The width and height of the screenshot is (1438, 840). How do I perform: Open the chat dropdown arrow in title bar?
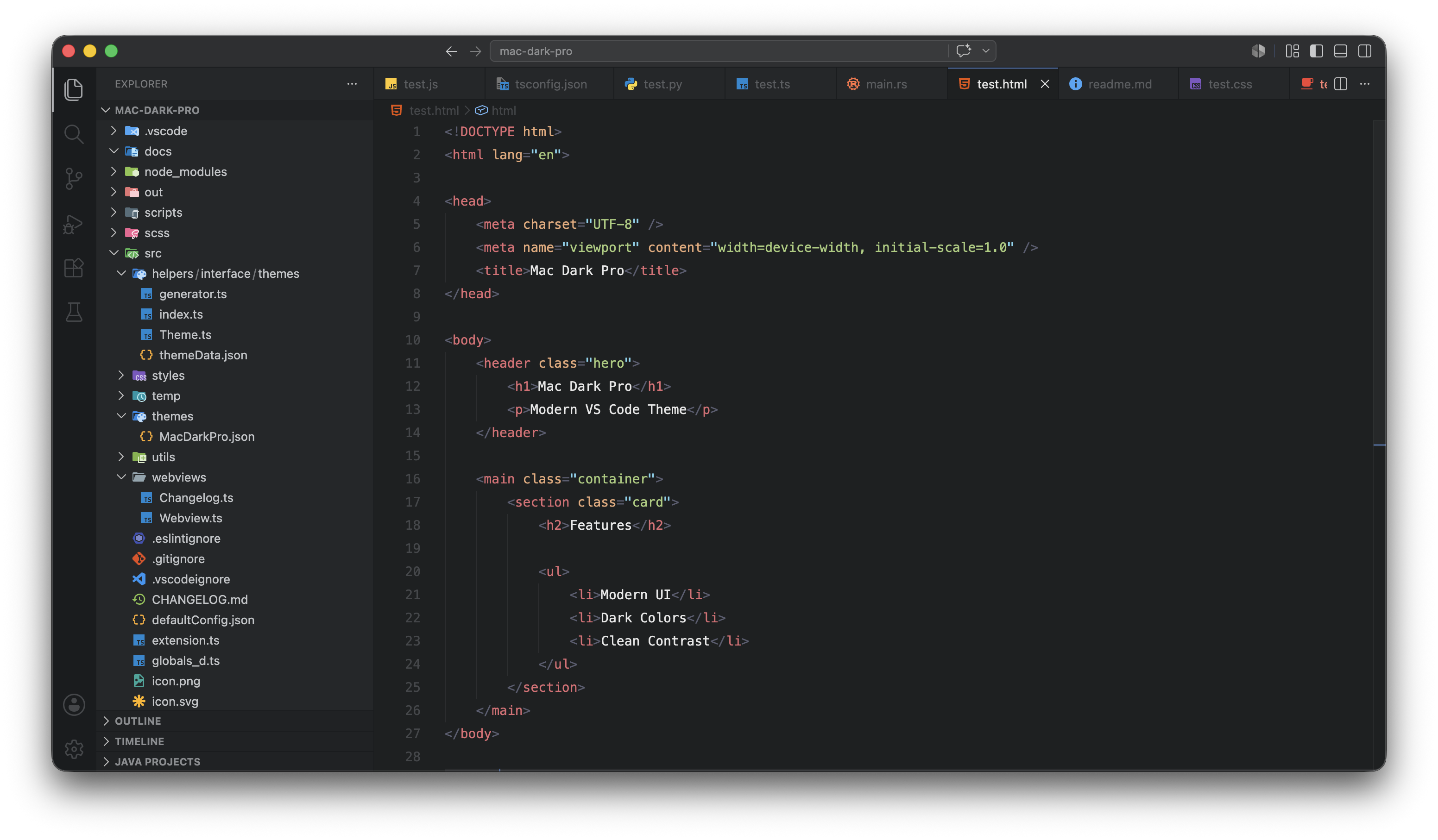tap(985, 51)
